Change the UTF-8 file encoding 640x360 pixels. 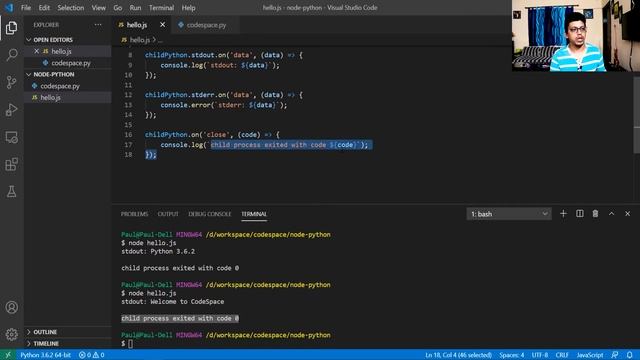coord(540,355)
